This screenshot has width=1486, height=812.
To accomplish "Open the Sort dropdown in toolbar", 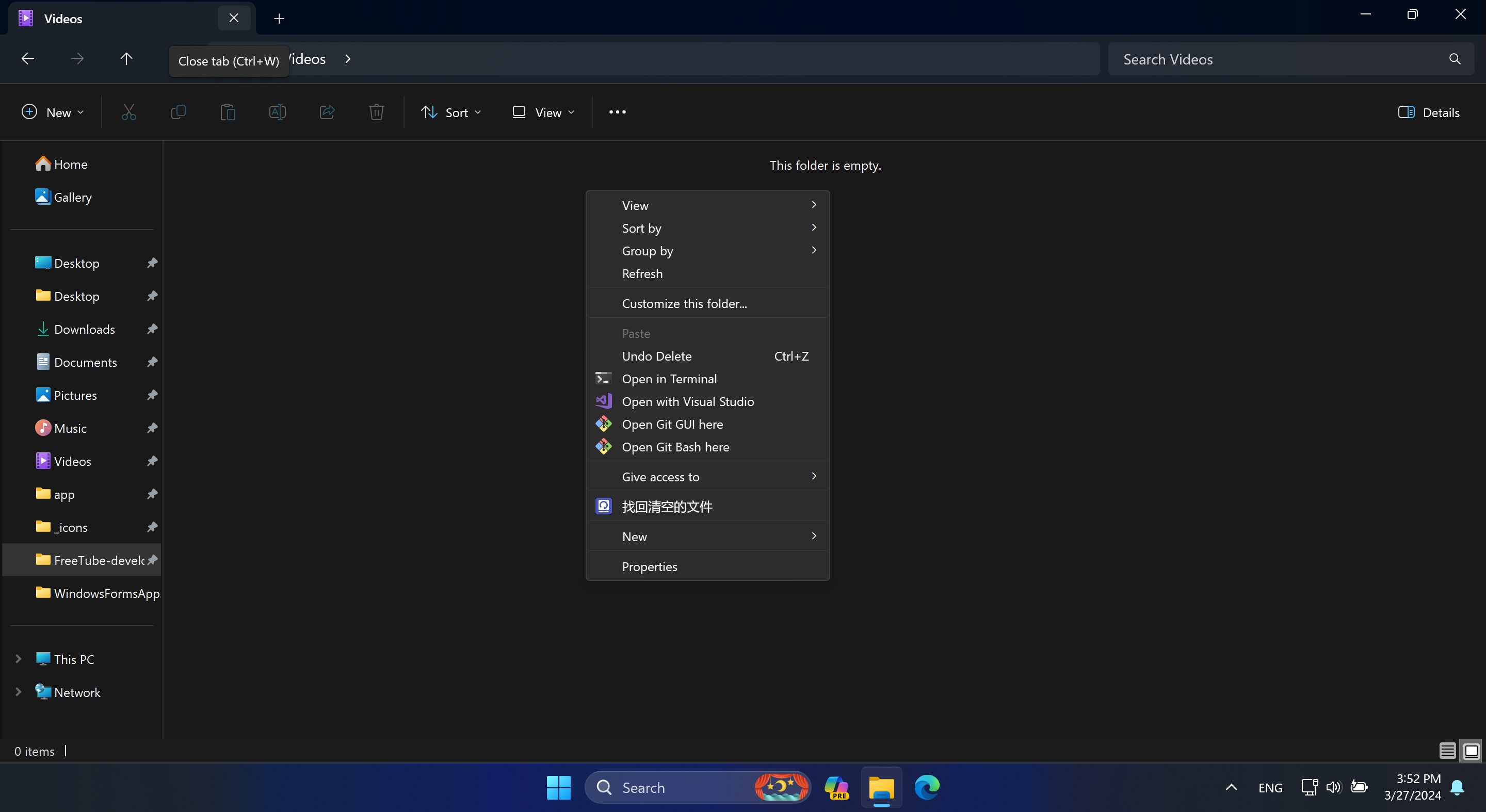I will click(451, 112).
